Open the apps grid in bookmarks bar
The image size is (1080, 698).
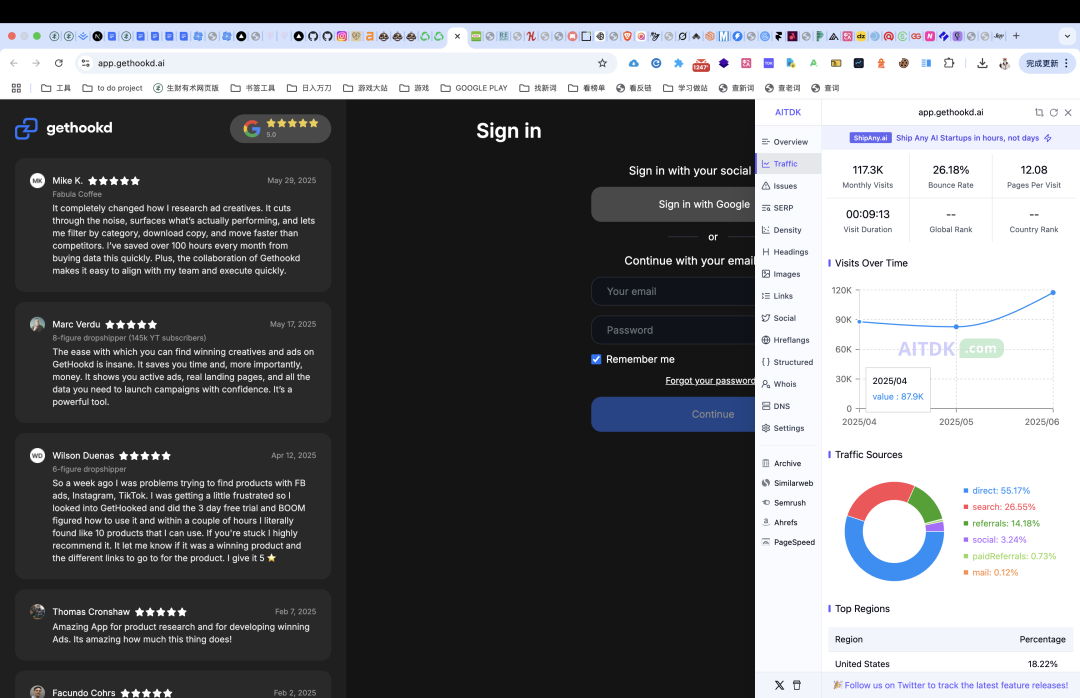click(17, 88)
